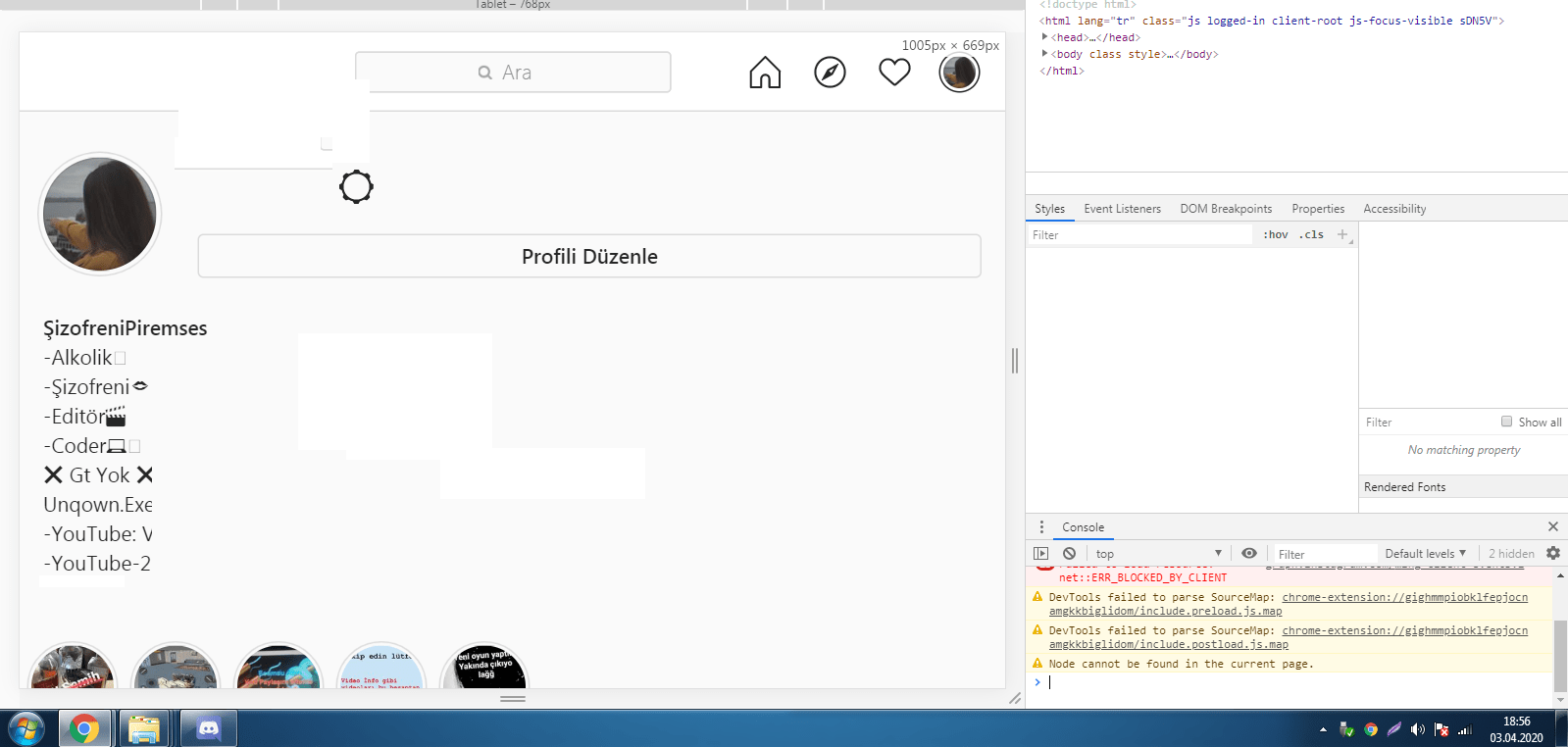Open the large profile picture
Screen dimensions: 1568x747
(x=100, y=215)
